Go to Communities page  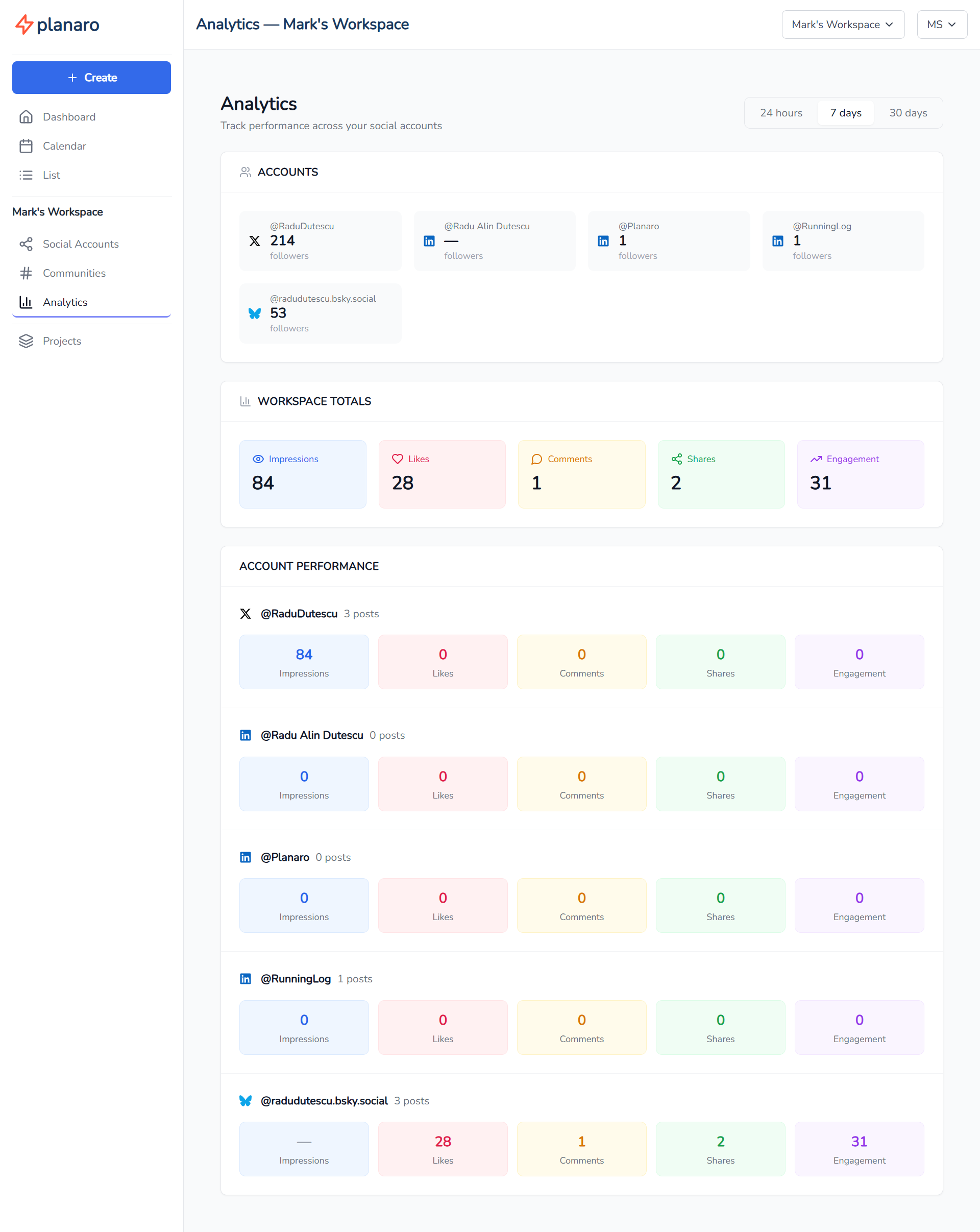click(91, 273)
